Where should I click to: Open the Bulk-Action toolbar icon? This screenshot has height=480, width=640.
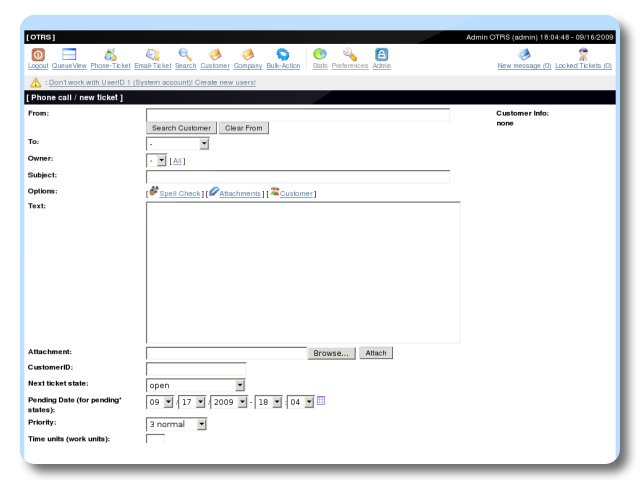283,55
